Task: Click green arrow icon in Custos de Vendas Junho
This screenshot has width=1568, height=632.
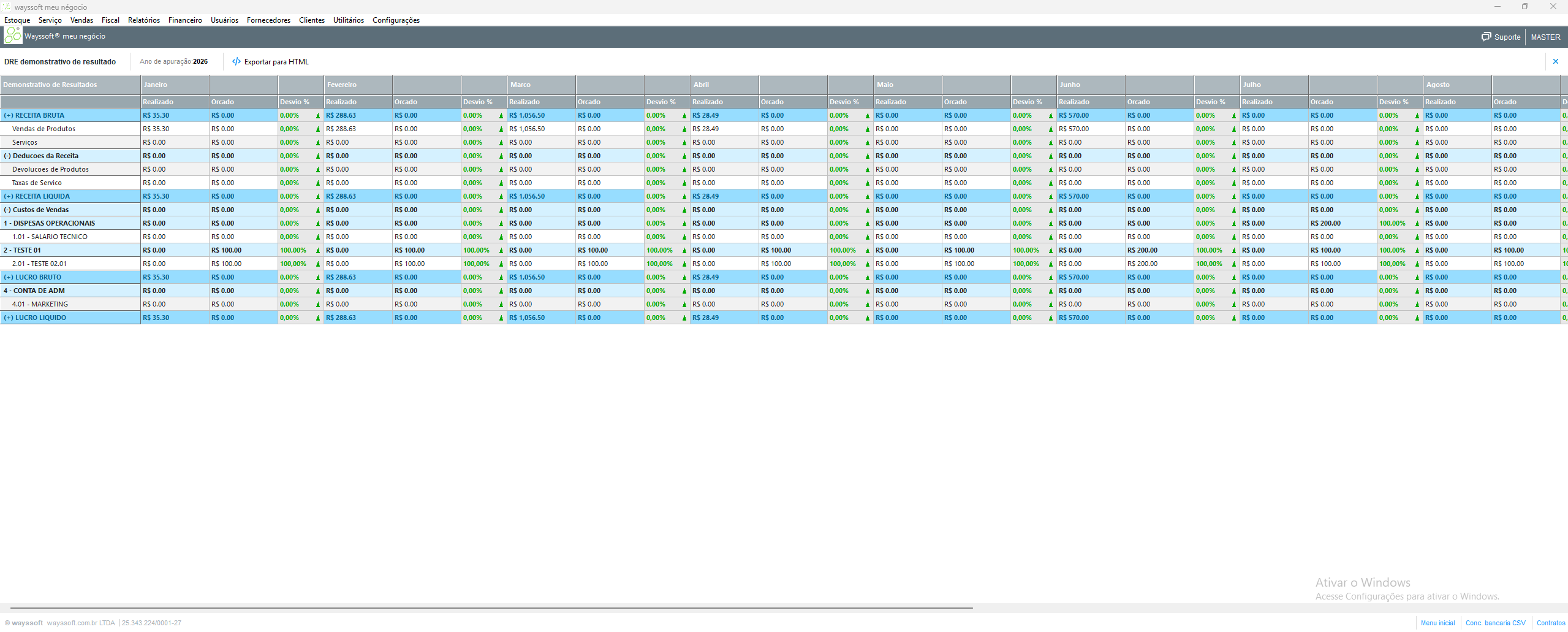Action: pos(1234,210)
